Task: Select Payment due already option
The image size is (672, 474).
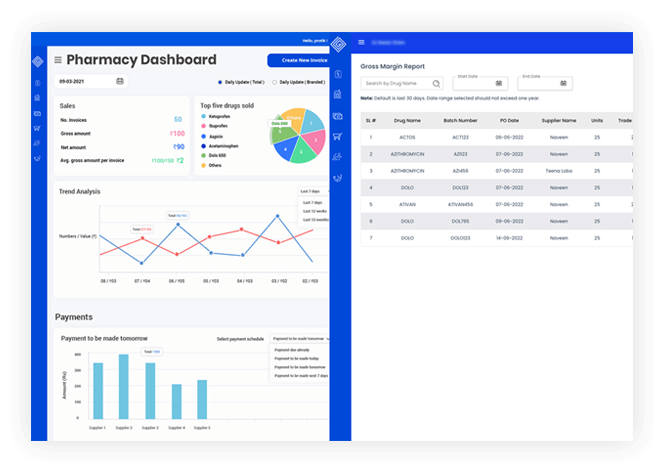Action: (x=293, y=350)
